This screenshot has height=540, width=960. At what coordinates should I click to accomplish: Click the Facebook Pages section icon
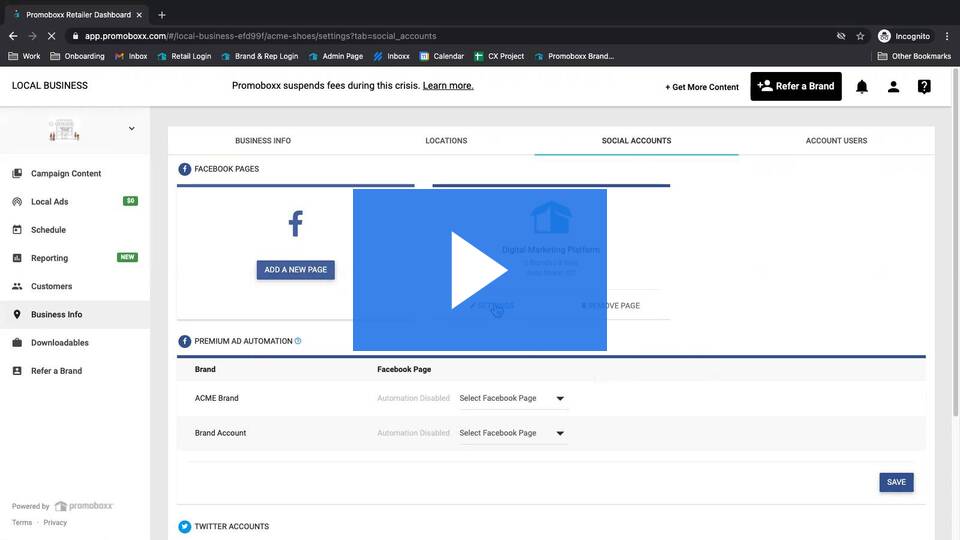184,169
